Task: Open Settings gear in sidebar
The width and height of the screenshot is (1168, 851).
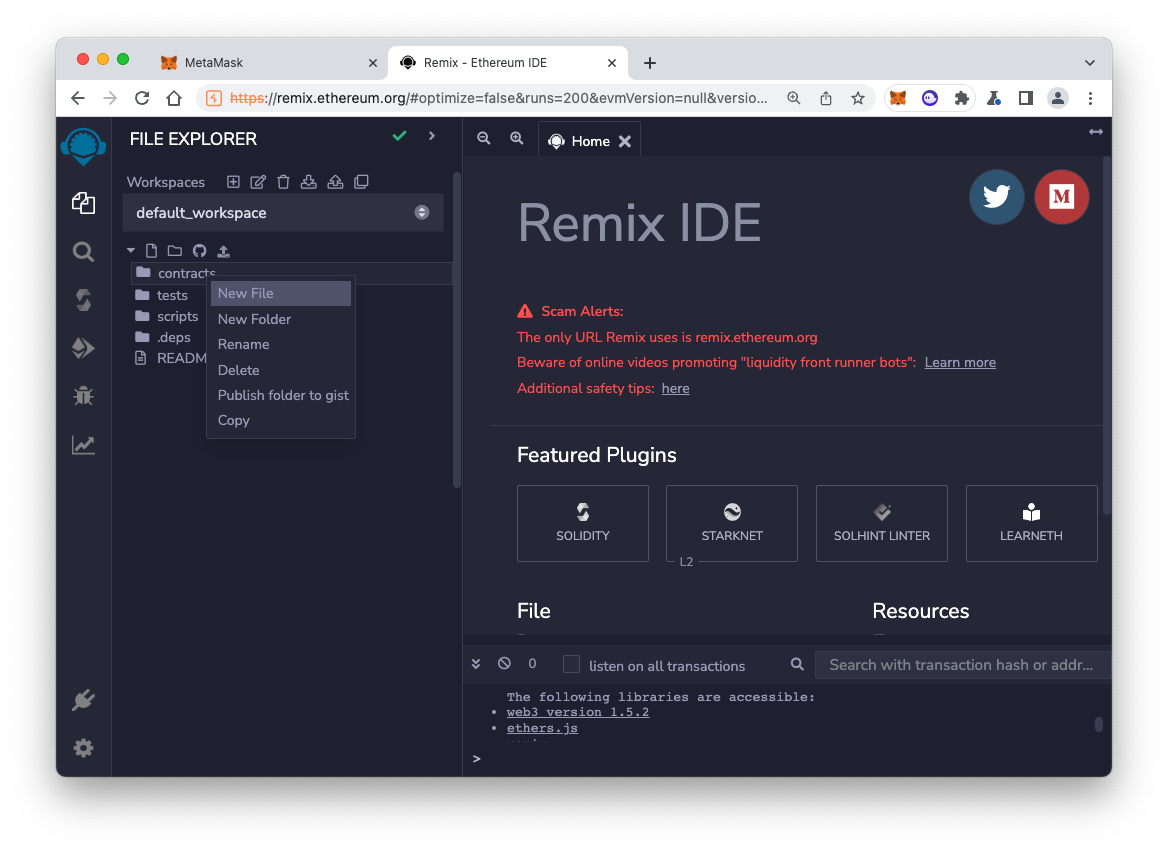Action: point(84,748)
